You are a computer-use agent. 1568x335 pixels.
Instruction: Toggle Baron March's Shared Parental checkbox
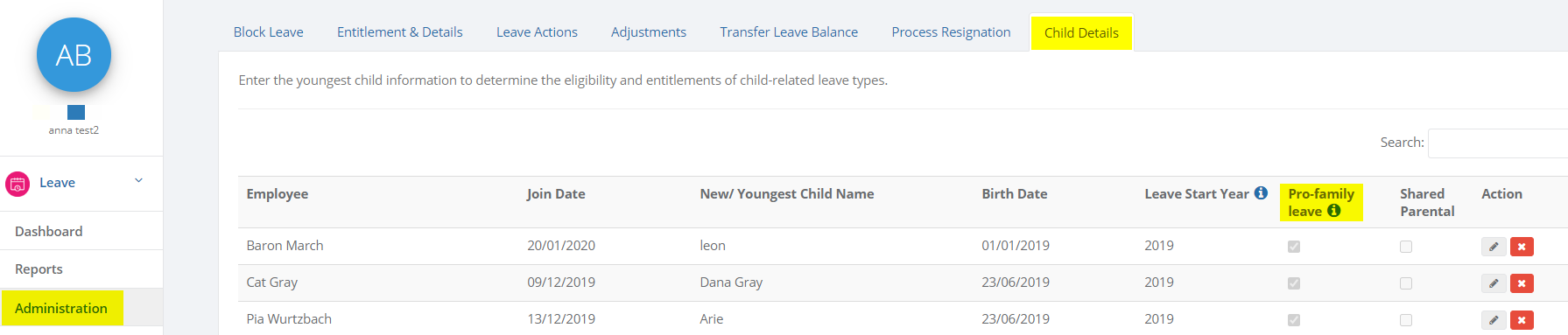[x=1406, y=247]
